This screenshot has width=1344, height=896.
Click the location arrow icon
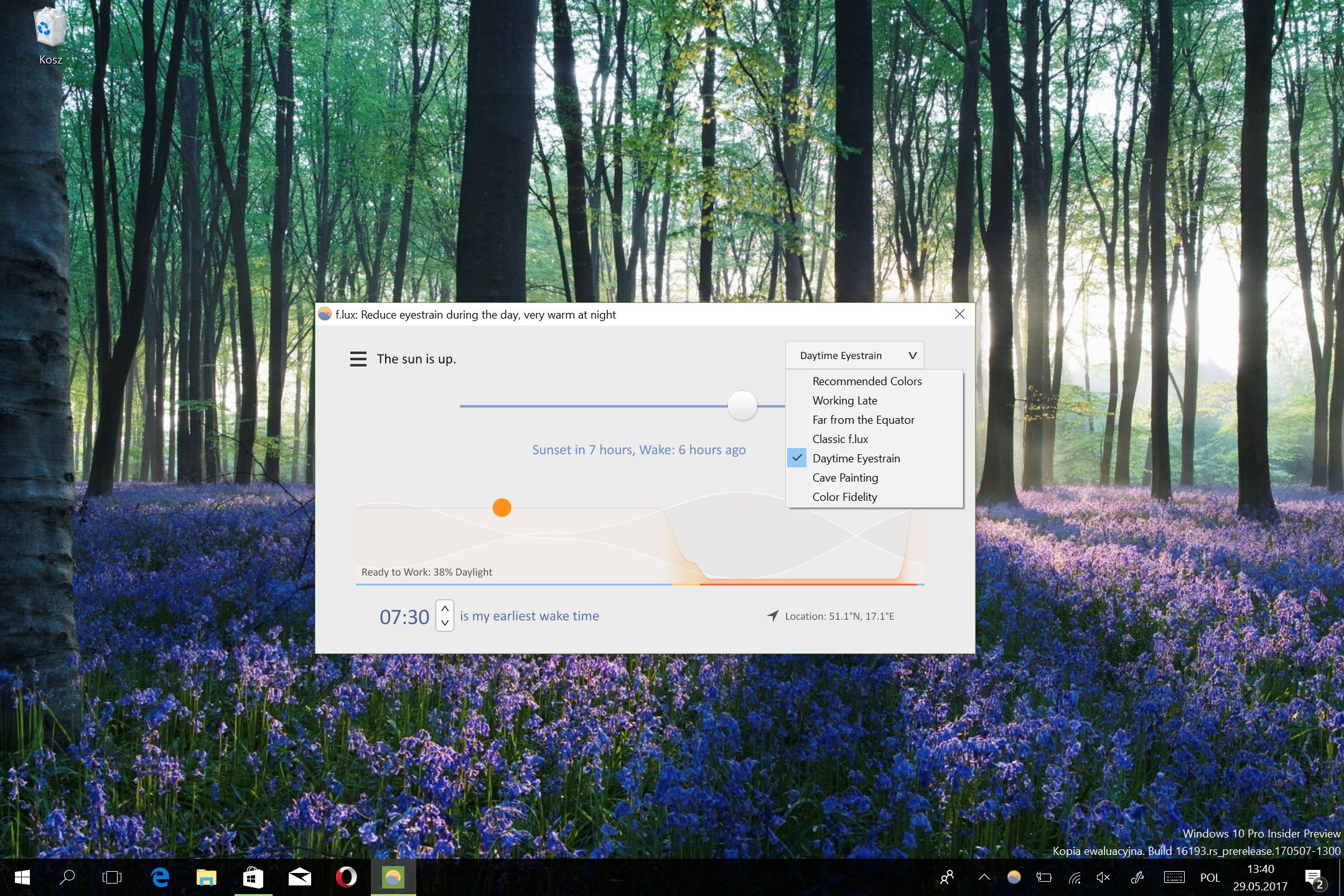tap(773, 615)
